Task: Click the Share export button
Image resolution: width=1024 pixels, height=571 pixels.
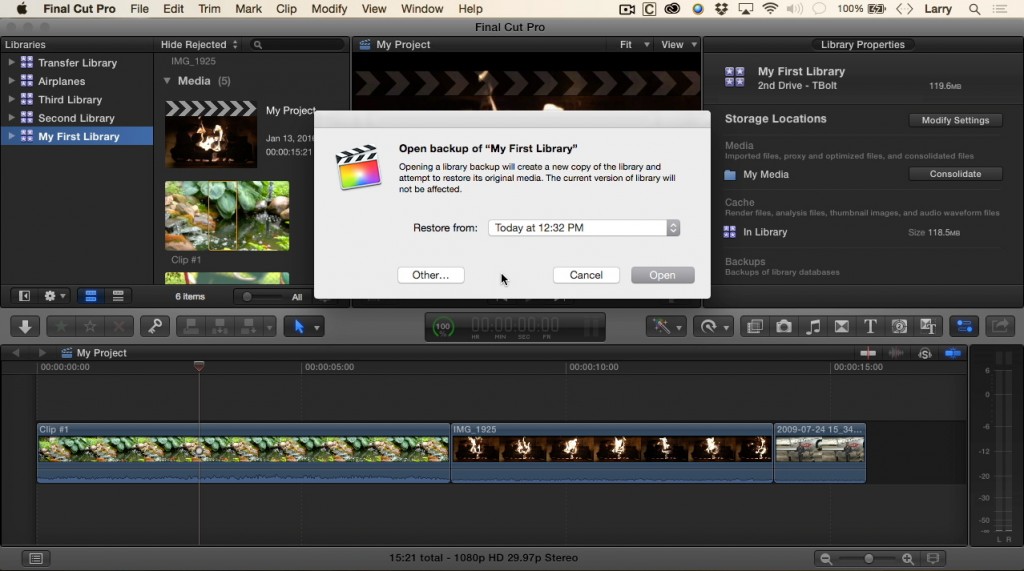Action: (x=1000, y=326)
